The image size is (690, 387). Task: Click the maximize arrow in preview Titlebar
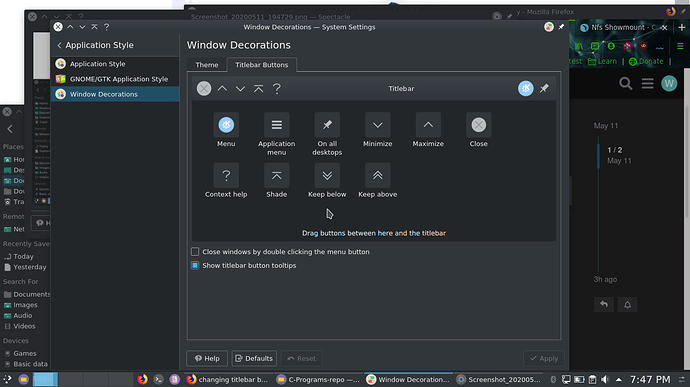click(x=222, y=88)
